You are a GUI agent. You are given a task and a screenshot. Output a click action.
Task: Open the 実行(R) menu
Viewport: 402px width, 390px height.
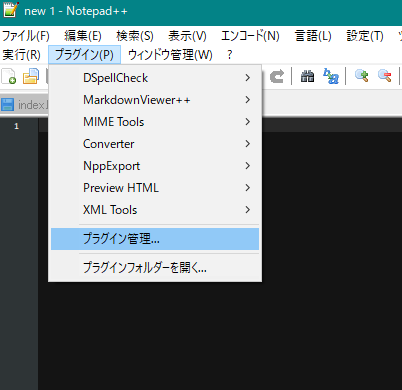21,55
